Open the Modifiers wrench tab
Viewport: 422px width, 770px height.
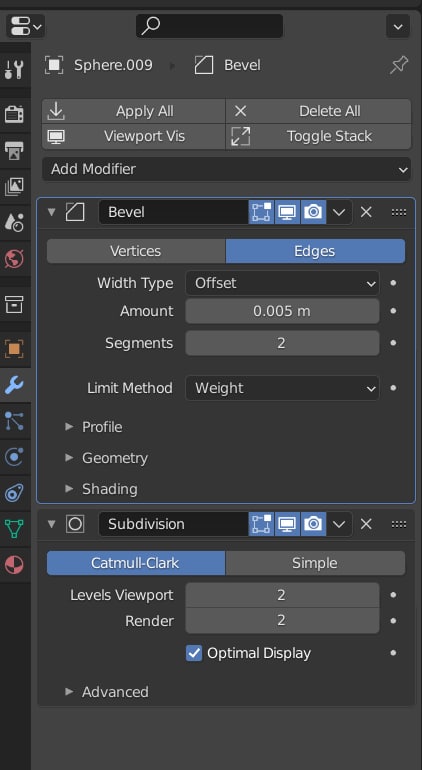15,385
